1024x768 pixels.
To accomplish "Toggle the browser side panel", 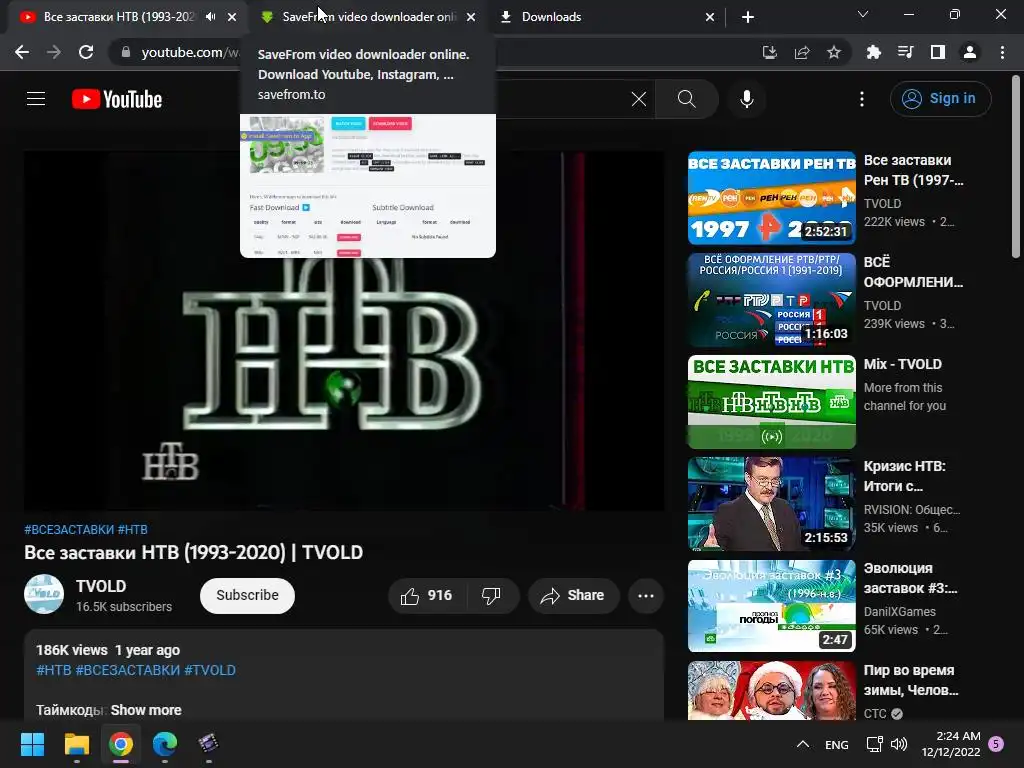I will pyautogui.click(x=938, y=52).
